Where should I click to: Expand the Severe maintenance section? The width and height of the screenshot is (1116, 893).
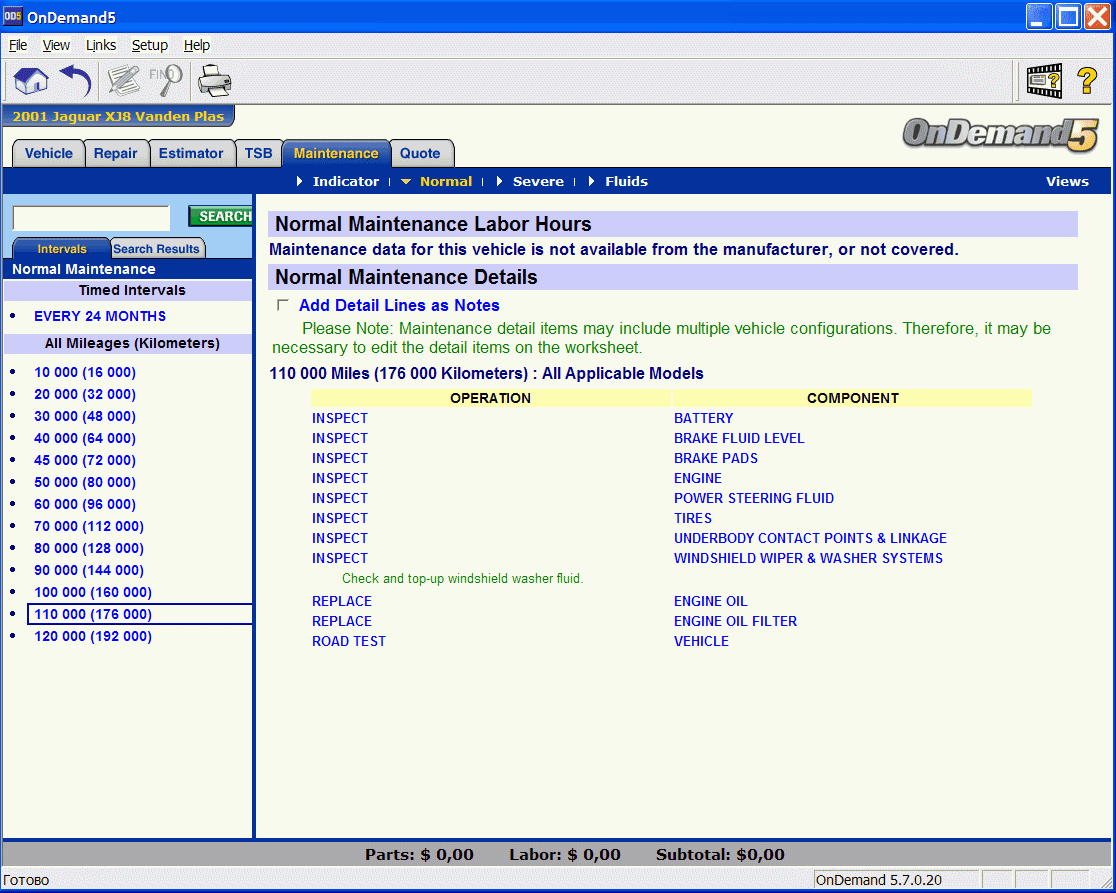pos(538,181)
